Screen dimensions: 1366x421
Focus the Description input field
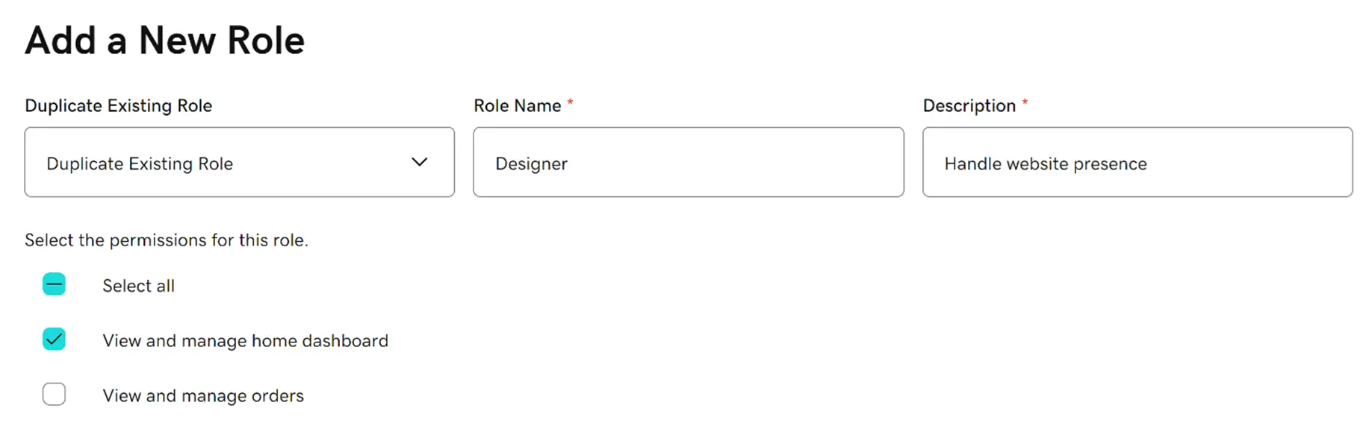(x=1137, y=162)
